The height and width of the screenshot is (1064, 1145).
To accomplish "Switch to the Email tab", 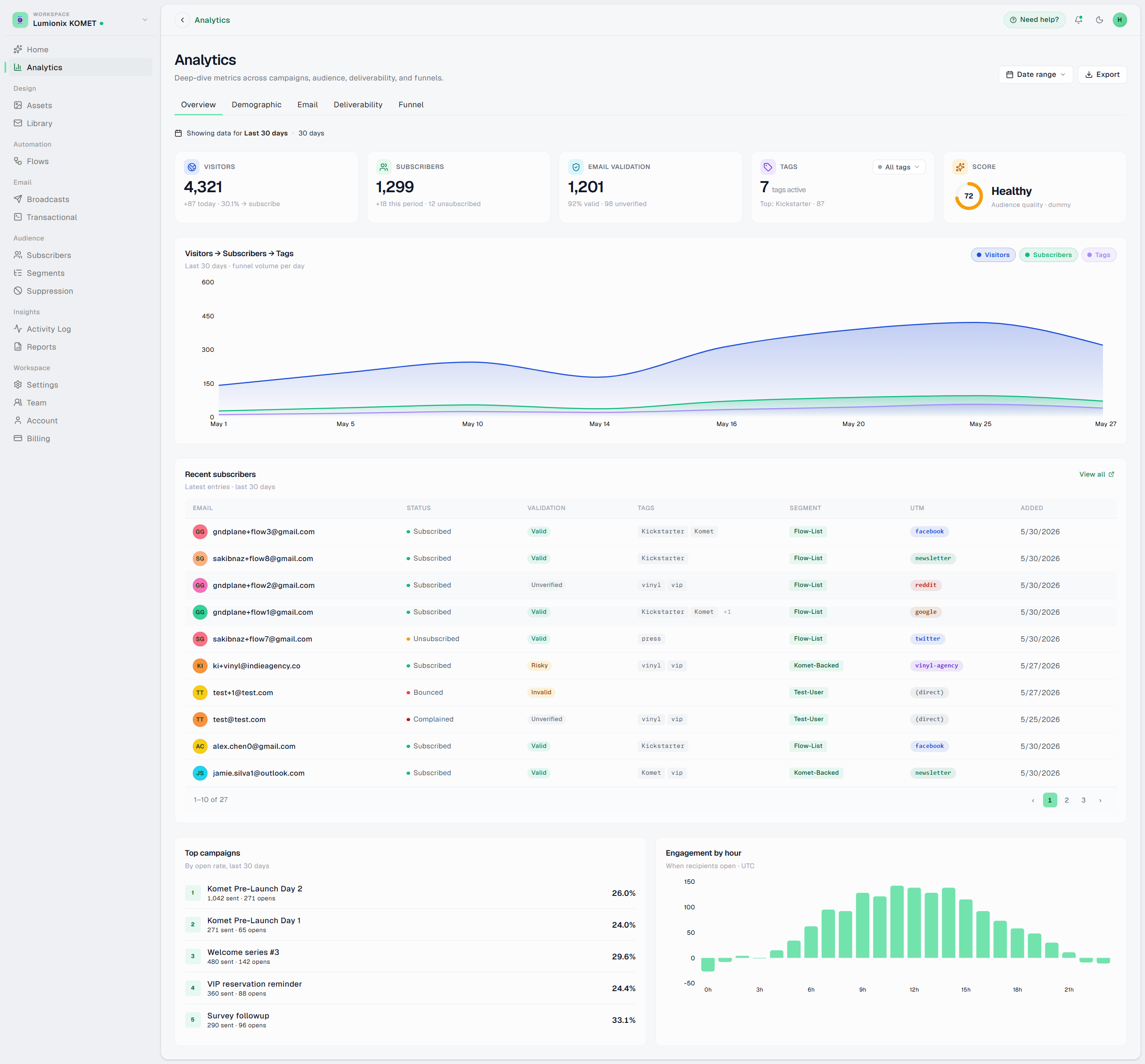I will tap(308, 105).
